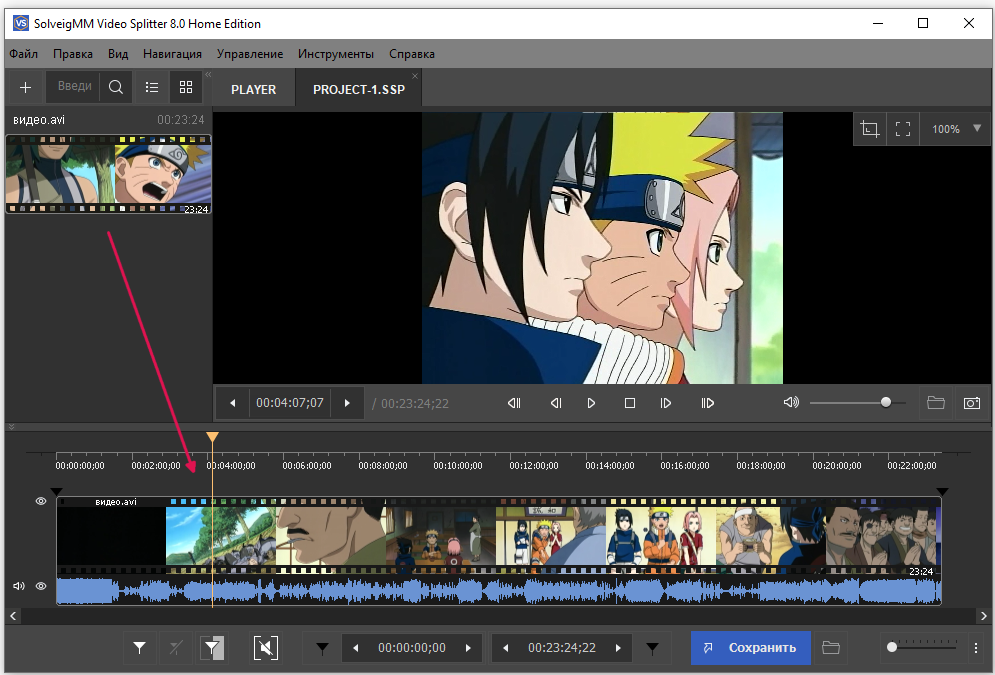The width and height of the screenshot is (995, 675).
Task: Open the Файл menu
Action: click(x=23, y=54)
